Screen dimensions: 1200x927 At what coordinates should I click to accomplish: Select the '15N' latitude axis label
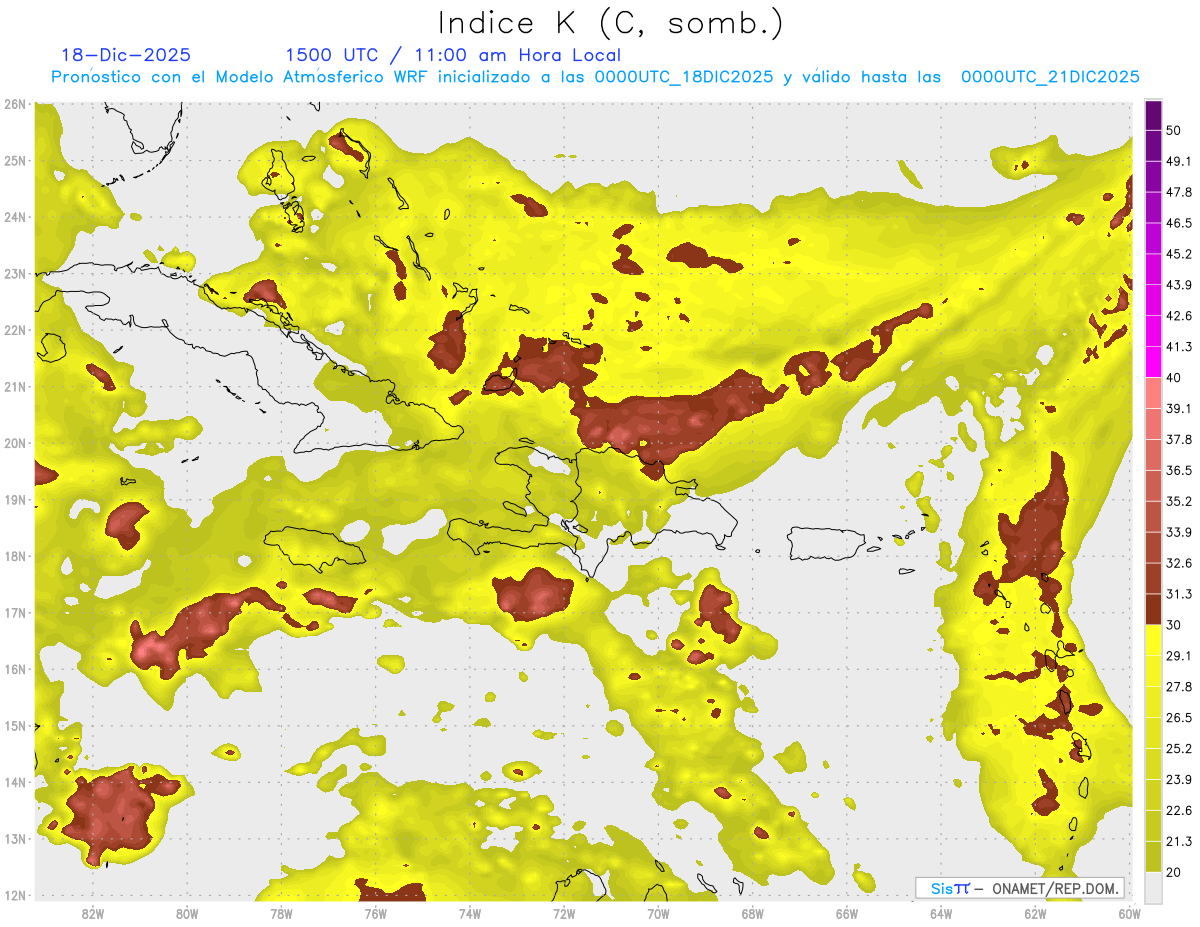tap(14, 725)
